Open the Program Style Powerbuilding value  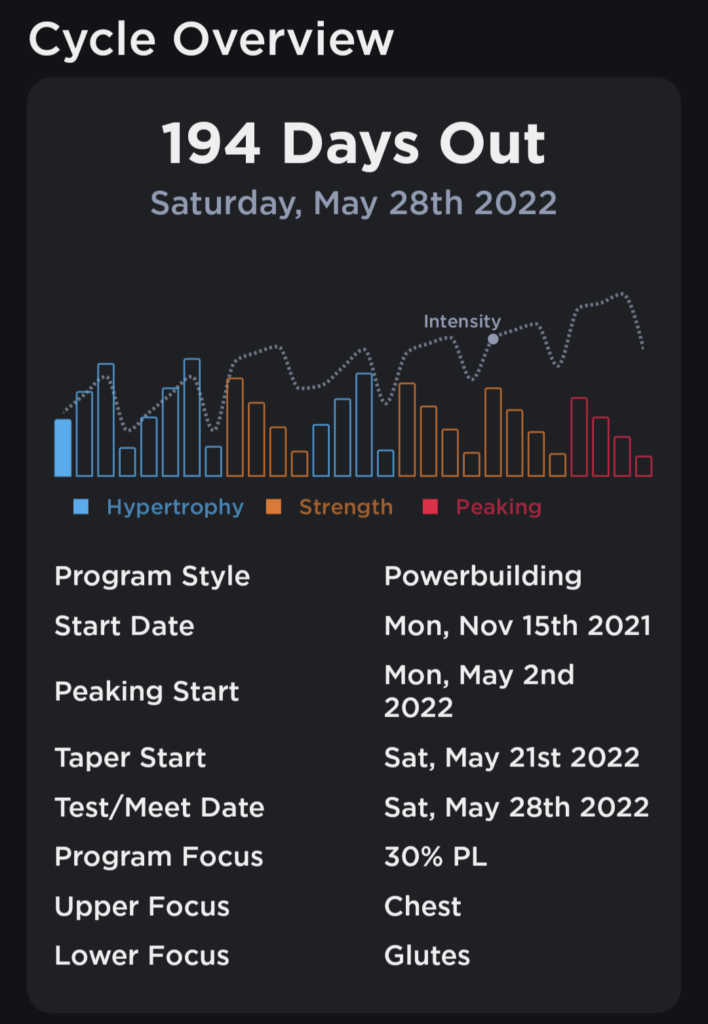482,576
